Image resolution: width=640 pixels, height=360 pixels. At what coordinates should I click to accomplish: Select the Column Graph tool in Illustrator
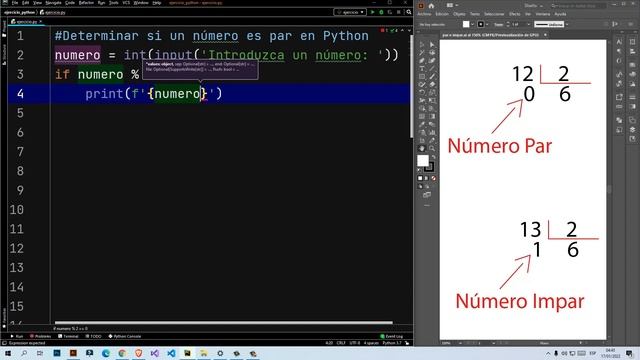[x=432, y=133]
